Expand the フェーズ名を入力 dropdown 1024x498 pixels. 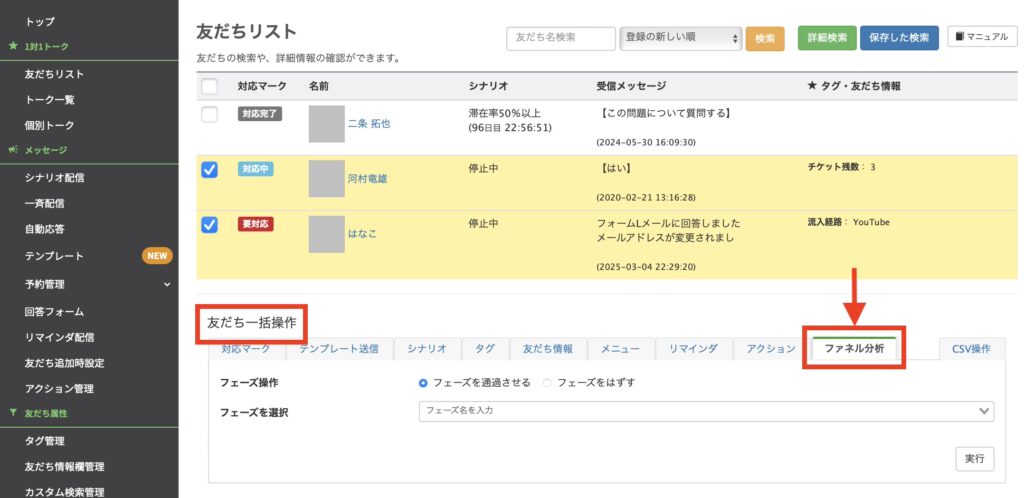pos(705,410)
